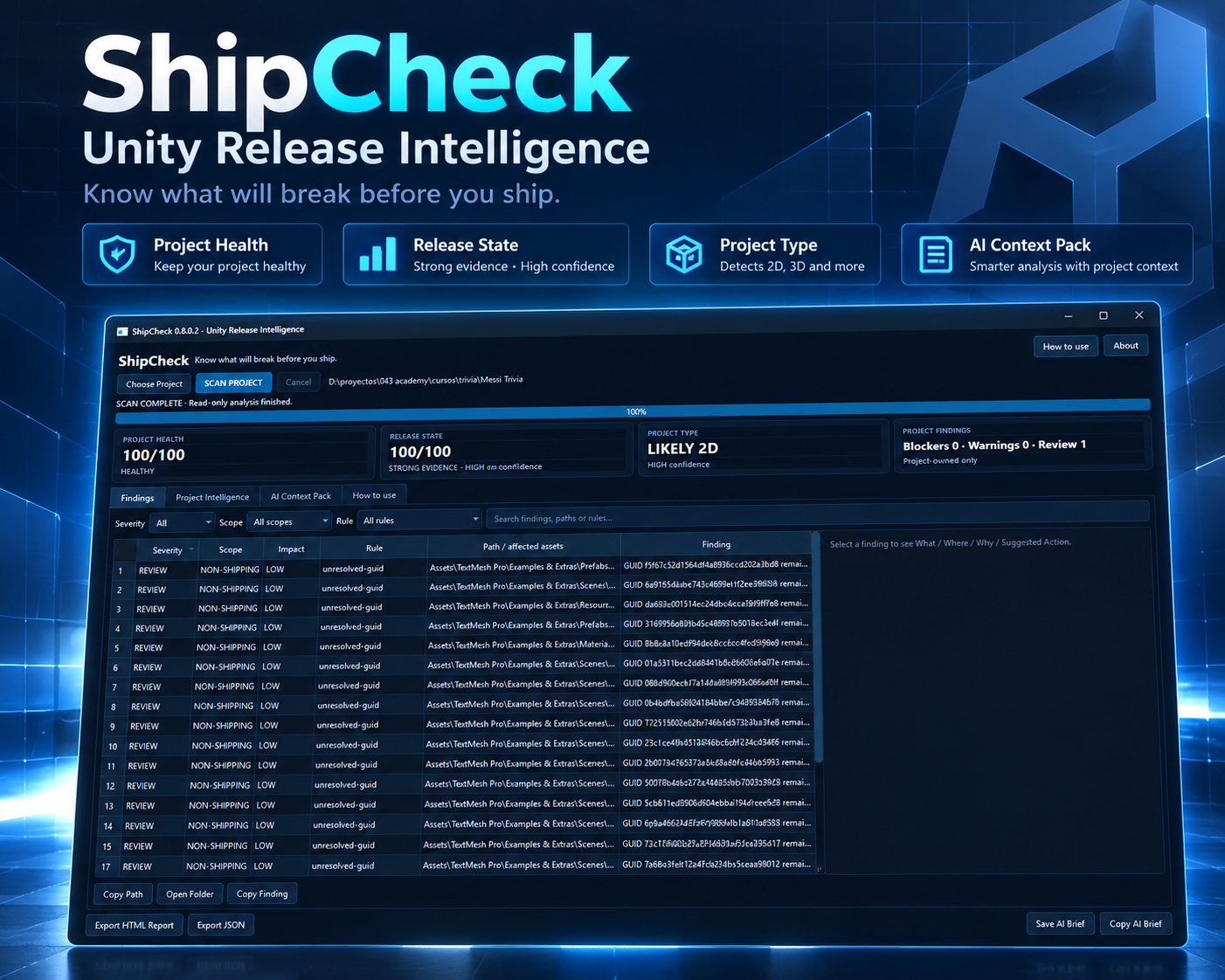1225x980 pixels.
Task: Click the cube icon on Project Type card
Action: (x=684, y=254)
